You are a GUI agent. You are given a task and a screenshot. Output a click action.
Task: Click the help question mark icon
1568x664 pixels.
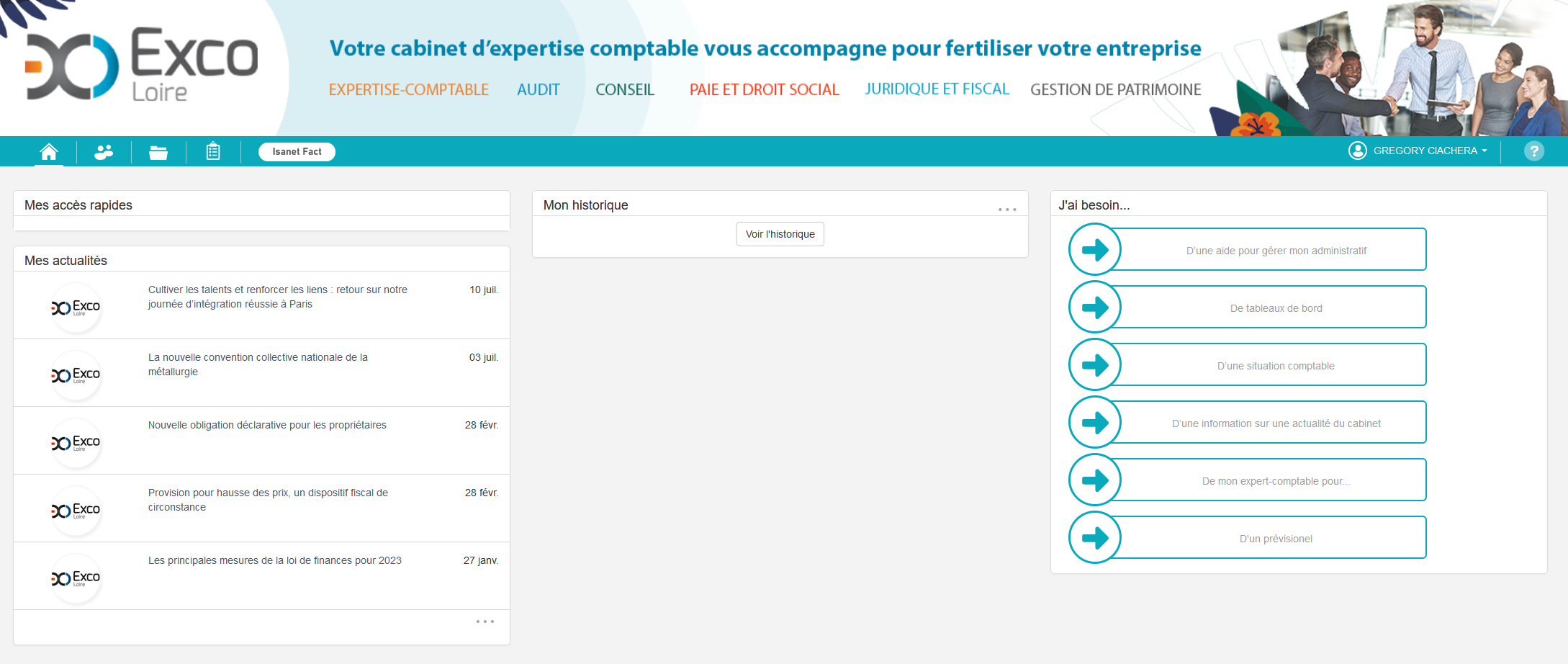[x=1533, y=151]
